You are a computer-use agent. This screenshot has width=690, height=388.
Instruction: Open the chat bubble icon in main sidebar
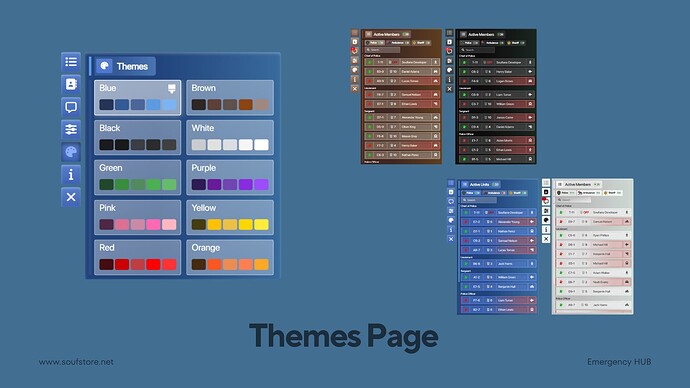pos(71,107)
